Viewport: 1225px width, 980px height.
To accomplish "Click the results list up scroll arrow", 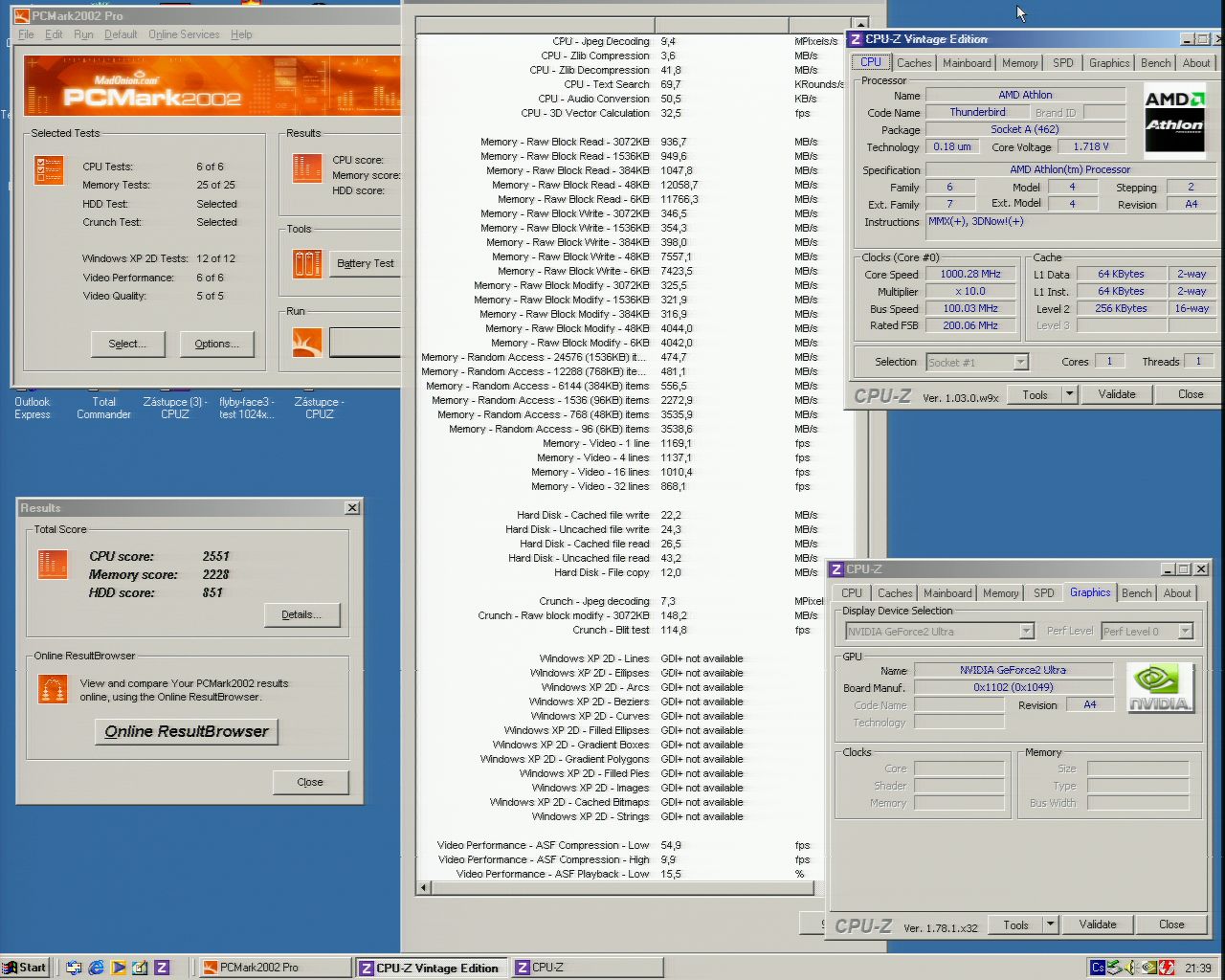I will pyautogui.click(x=861, y=24).
